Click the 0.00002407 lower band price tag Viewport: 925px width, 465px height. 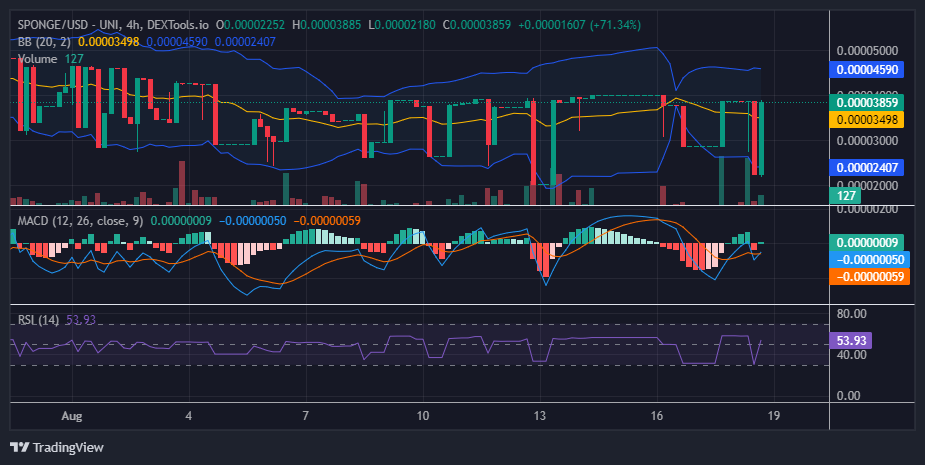[x=867, y=168]
